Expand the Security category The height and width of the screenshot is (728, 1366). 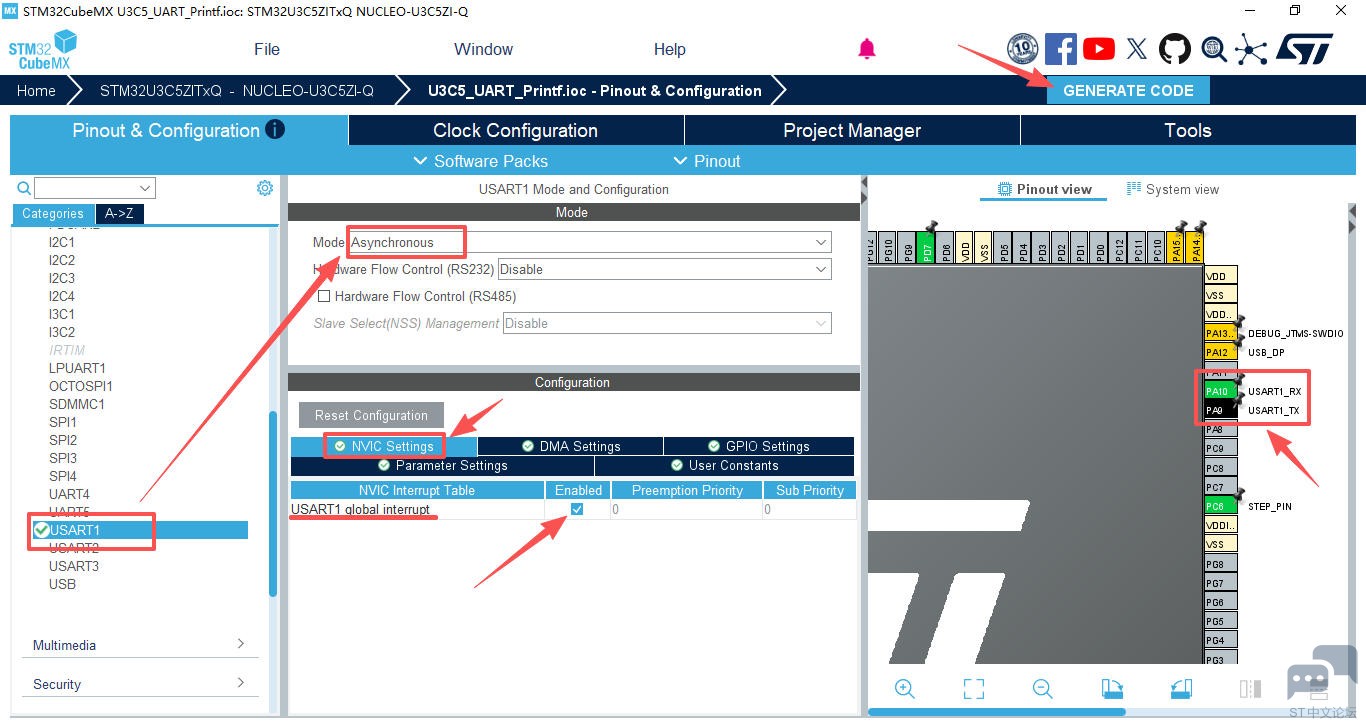tap(139, 684)
